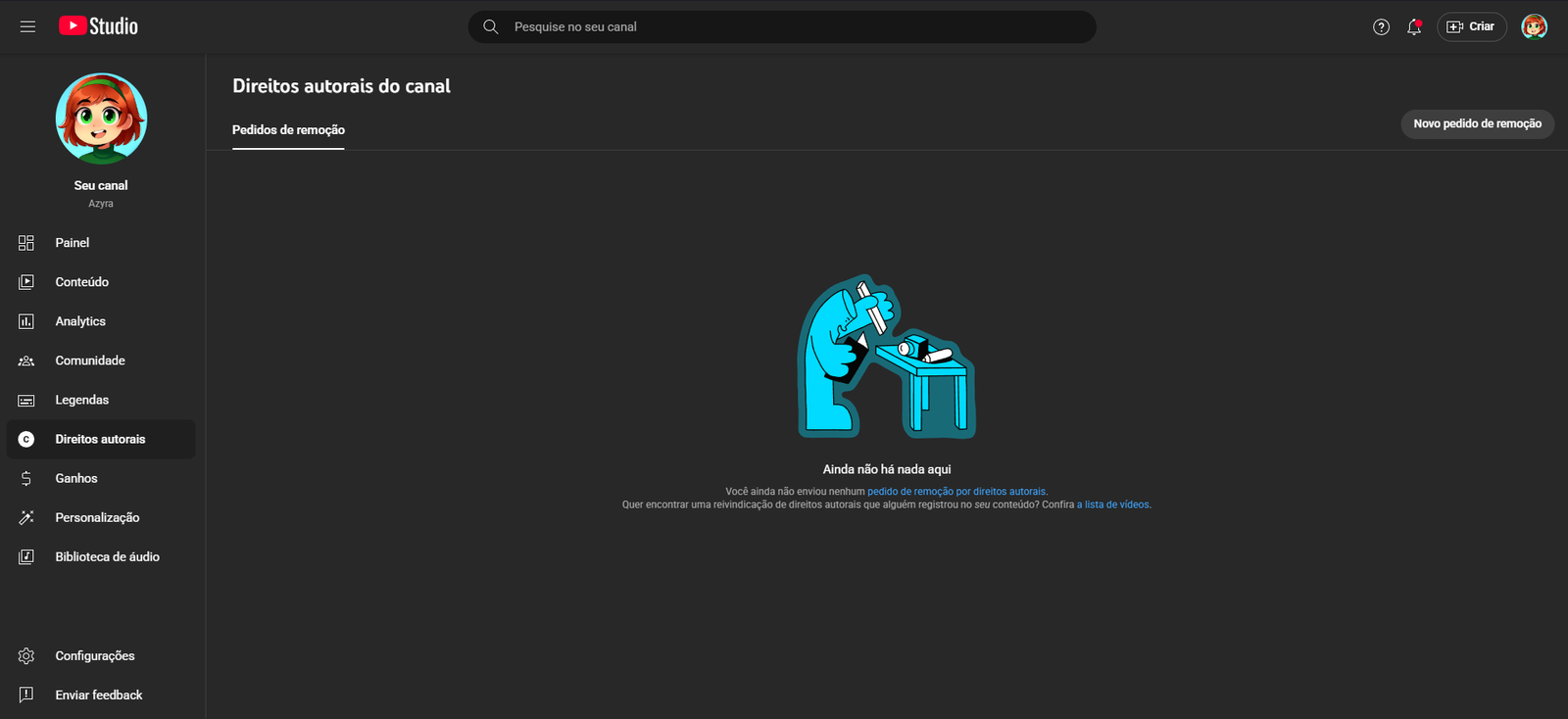Click the Personalização magic wand icon

(26, 517)
